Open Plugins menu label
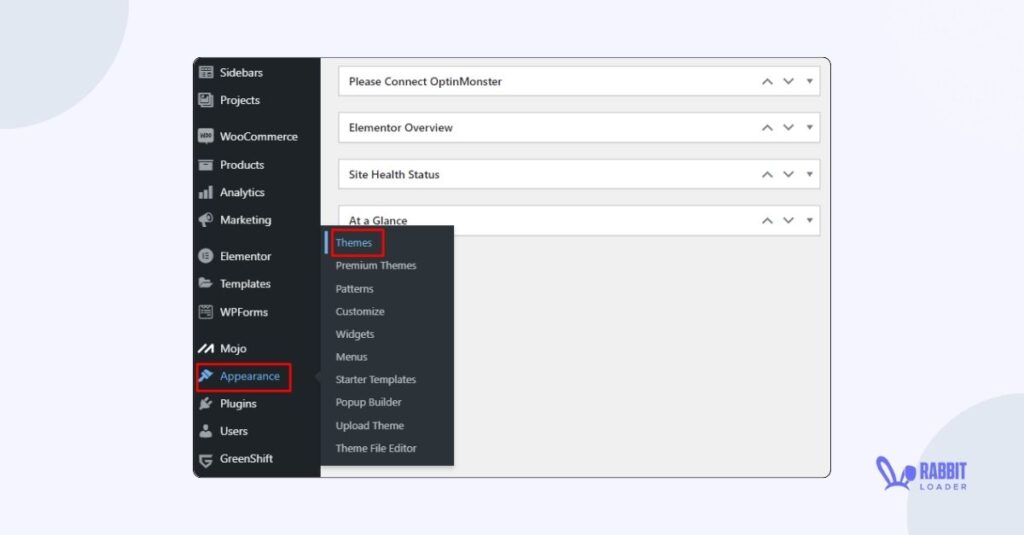Viewport: 1024px width, 535px height. point(238,403)
